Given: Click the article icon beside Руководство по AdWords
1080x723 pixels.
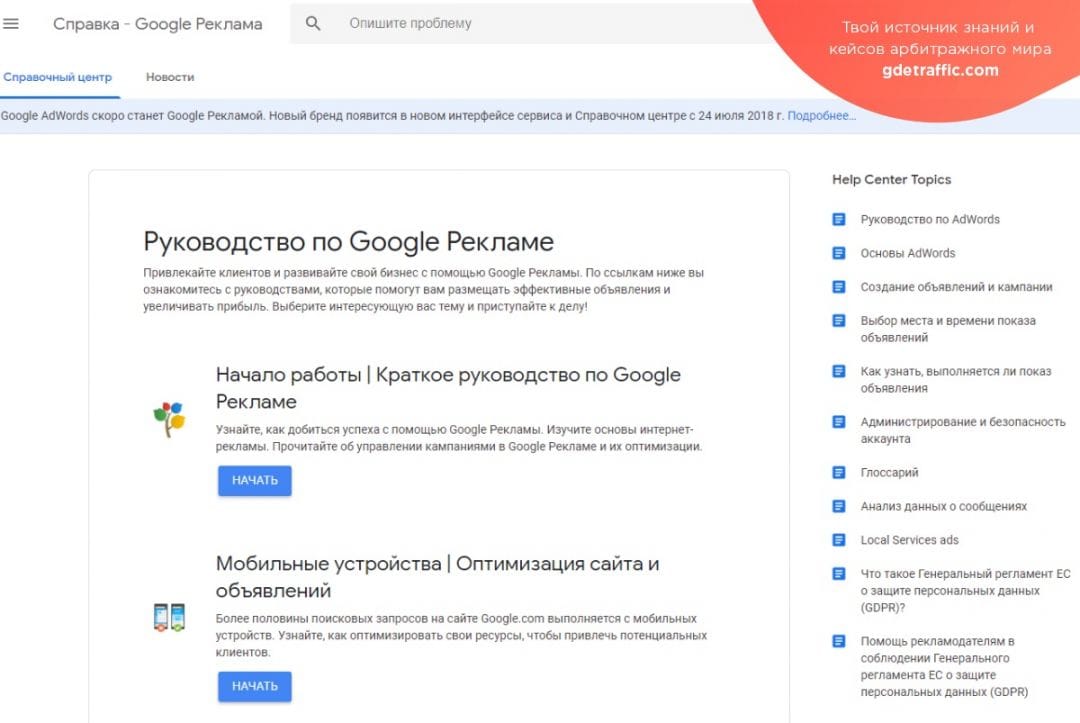Looking at the screenshot, I should [837, 219].
